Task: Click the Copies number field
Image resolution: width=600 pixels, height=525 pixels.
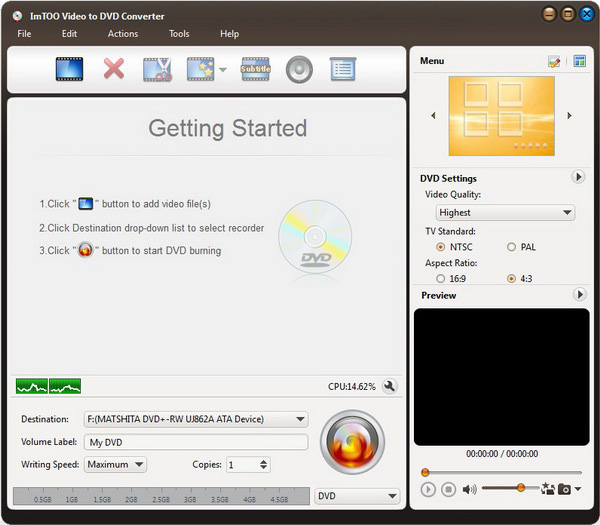Action: click(x=242, y=465)
